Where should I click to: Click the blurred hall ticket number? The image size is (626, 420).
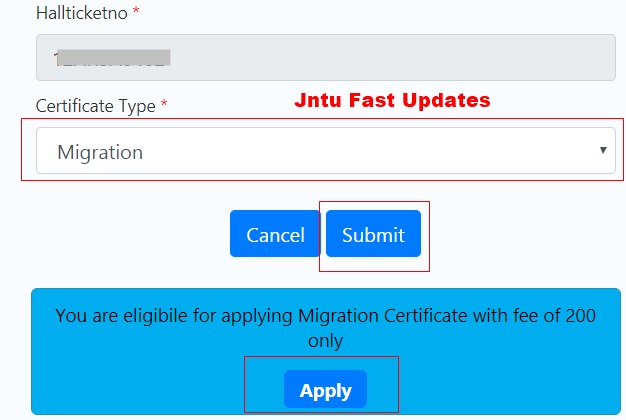click(111, 58)
